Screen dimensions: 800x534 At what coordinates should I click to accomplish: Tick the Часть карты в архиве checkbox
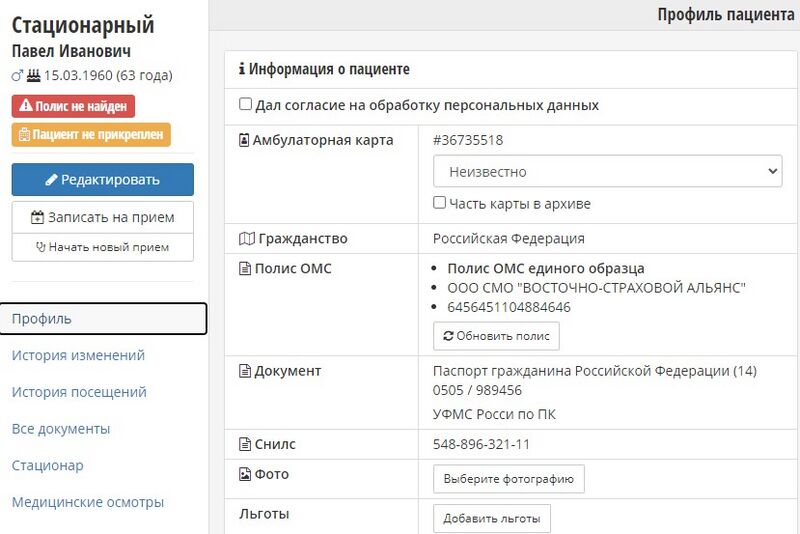[439, 202]
